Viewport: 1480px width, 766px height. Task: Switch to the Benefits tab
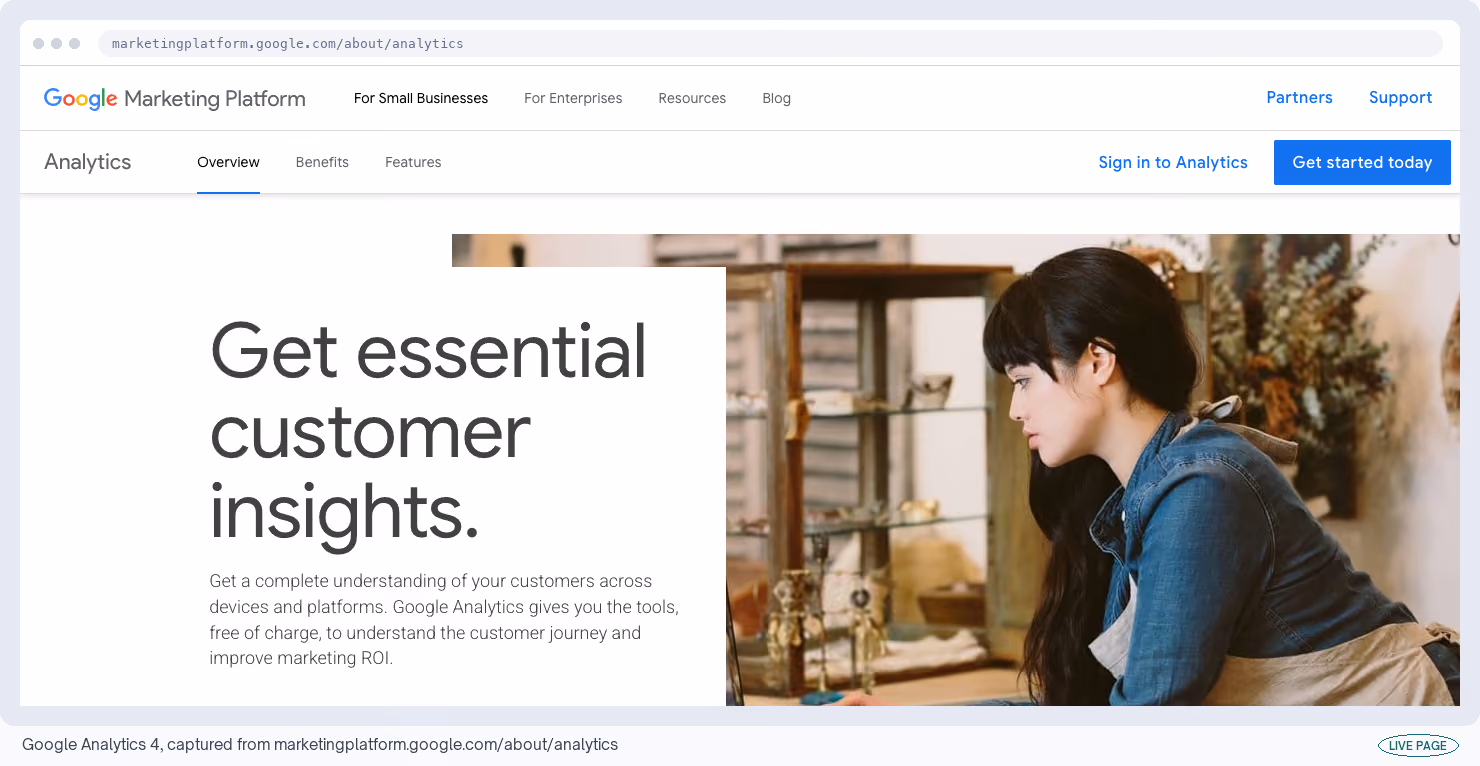coord(322,162)
